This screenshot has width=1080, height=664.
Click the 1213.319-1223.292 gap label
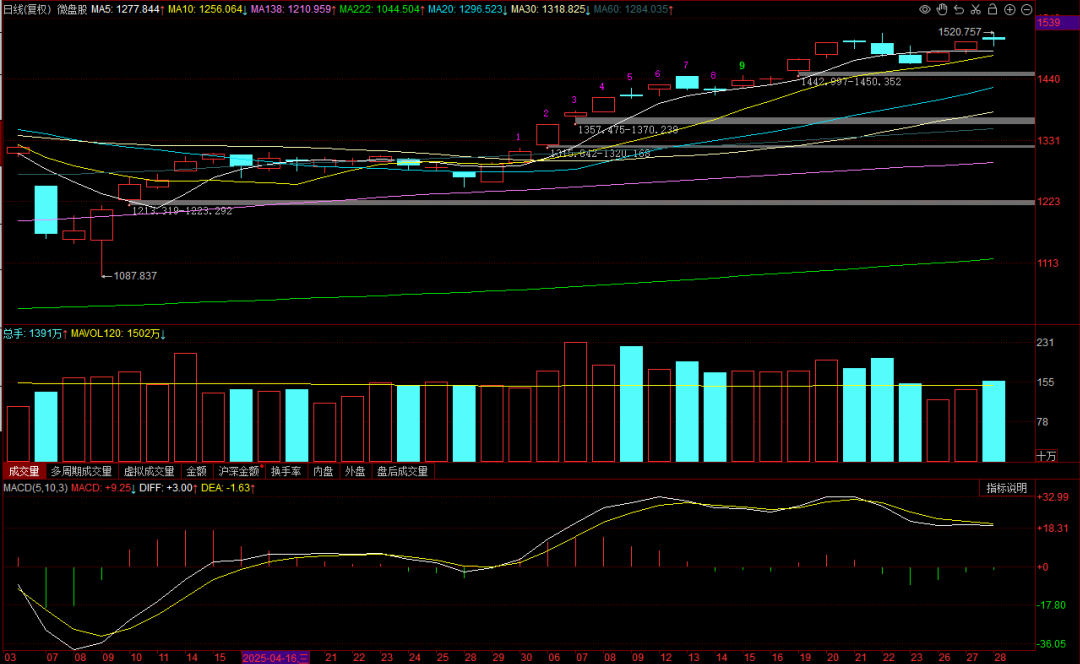click(x=182, y=211)
